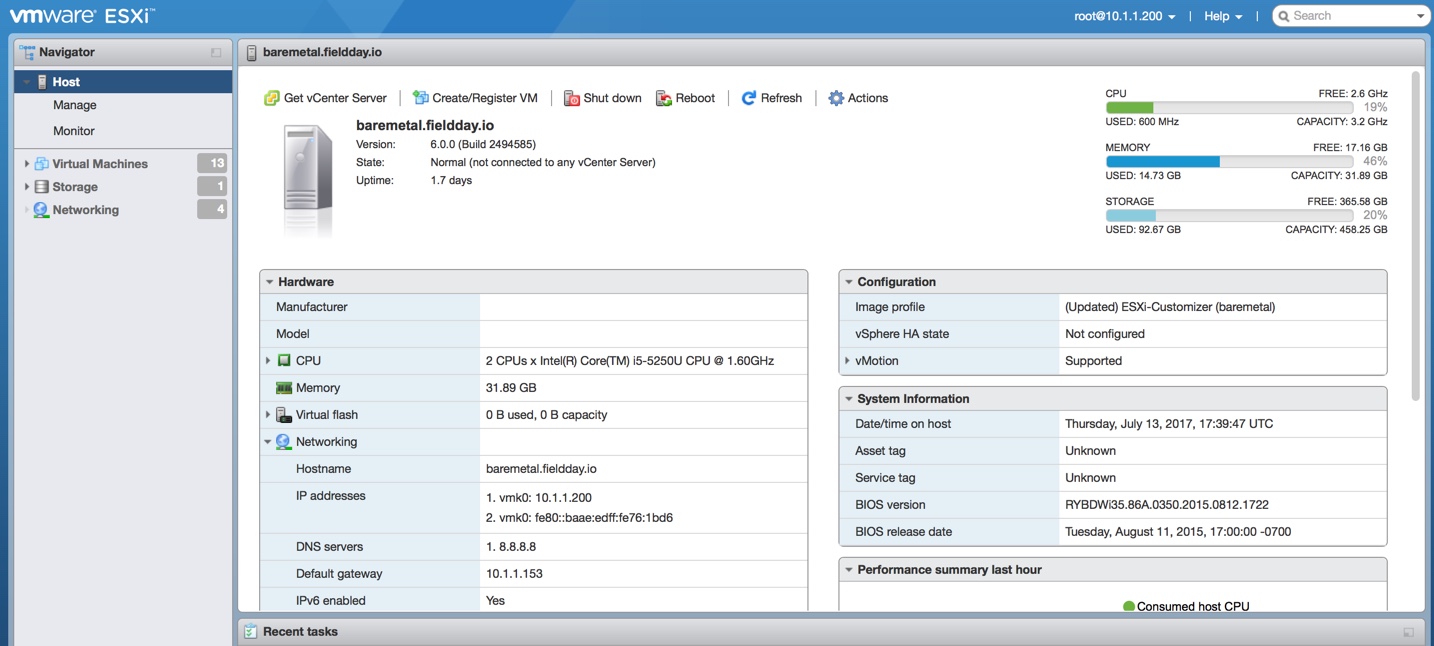Click "0 B used, 0 B capacity" text
The height and width of the screenshot is (646, 1434).
547,415
